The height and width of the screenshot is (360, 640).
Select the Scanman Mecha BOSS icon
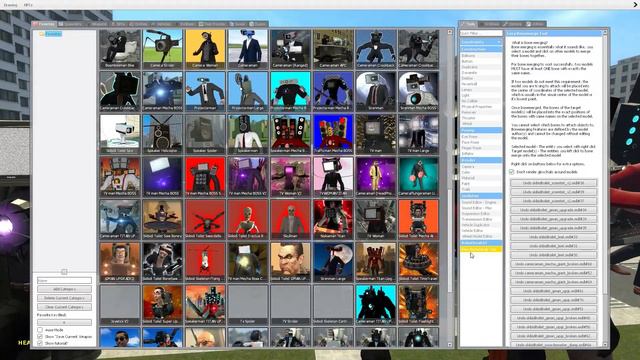click(418, 91)
